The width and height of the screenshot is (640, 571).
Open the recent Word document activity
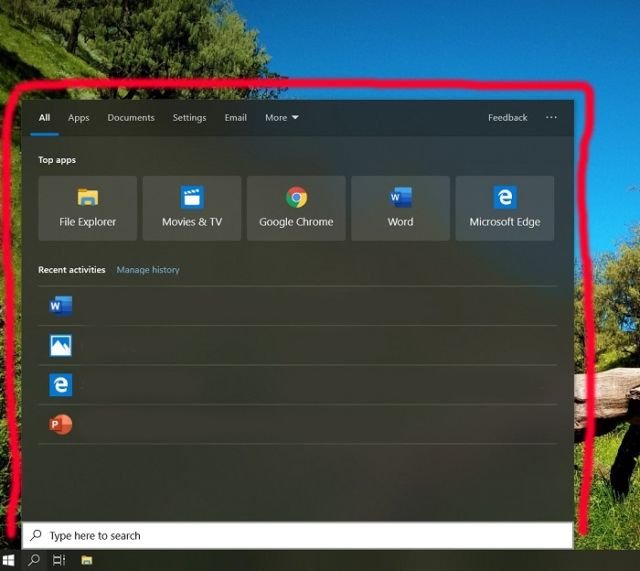pyautogui.click(x=298, y=306)
